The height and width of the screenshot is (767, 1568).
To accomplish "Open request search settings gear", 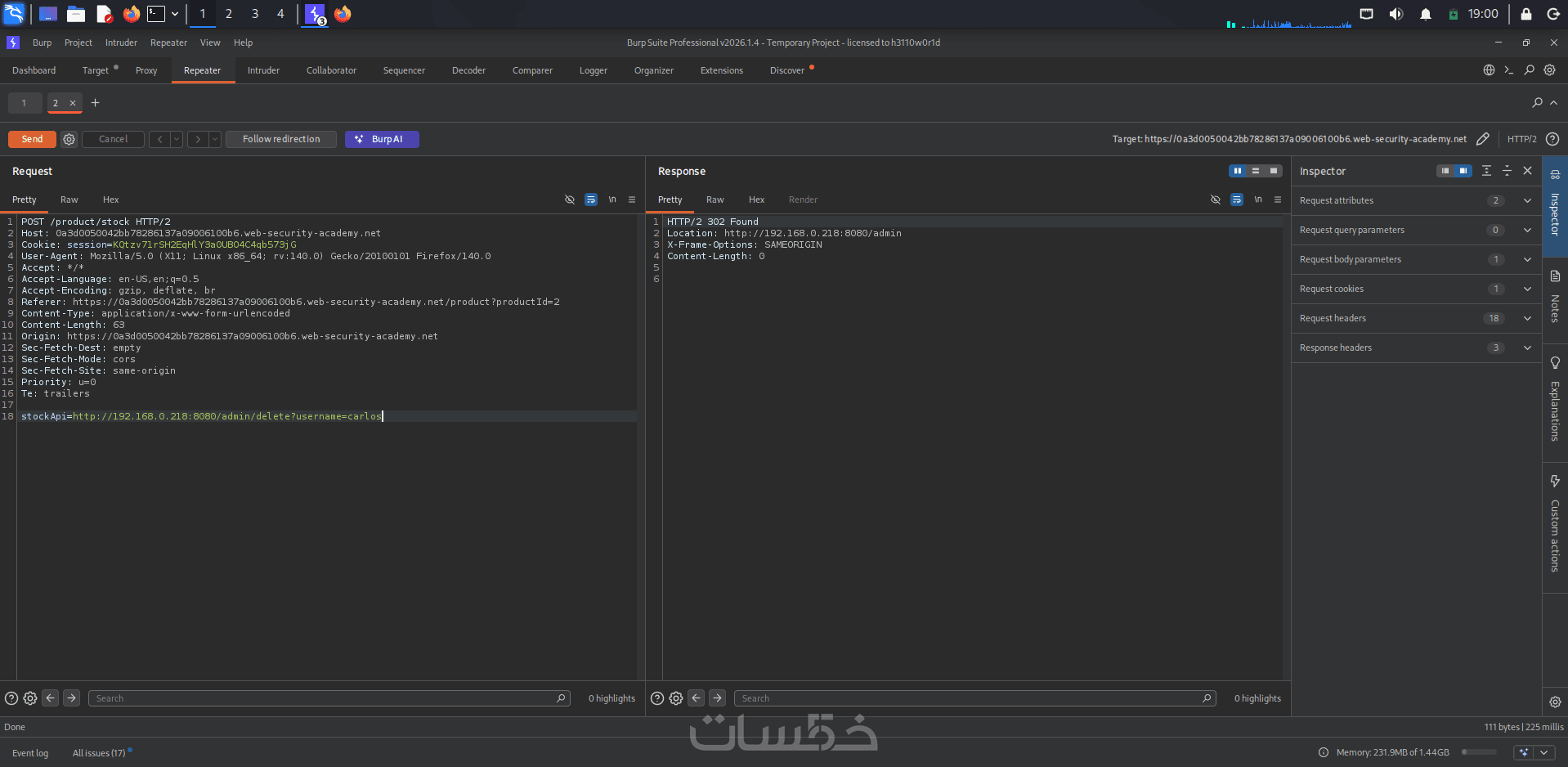I will pos(30,698).
